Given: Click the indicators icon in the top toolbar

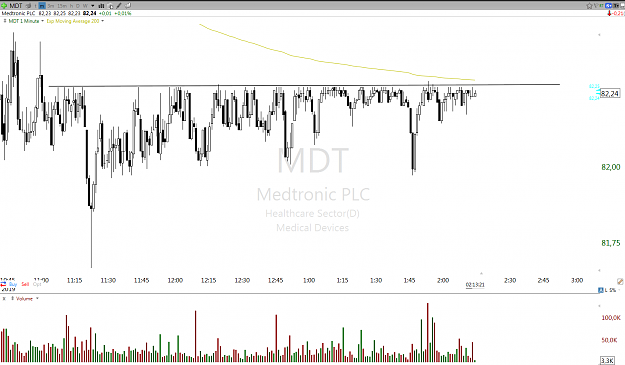Looking at the screenshot, I should pos(110,6).
